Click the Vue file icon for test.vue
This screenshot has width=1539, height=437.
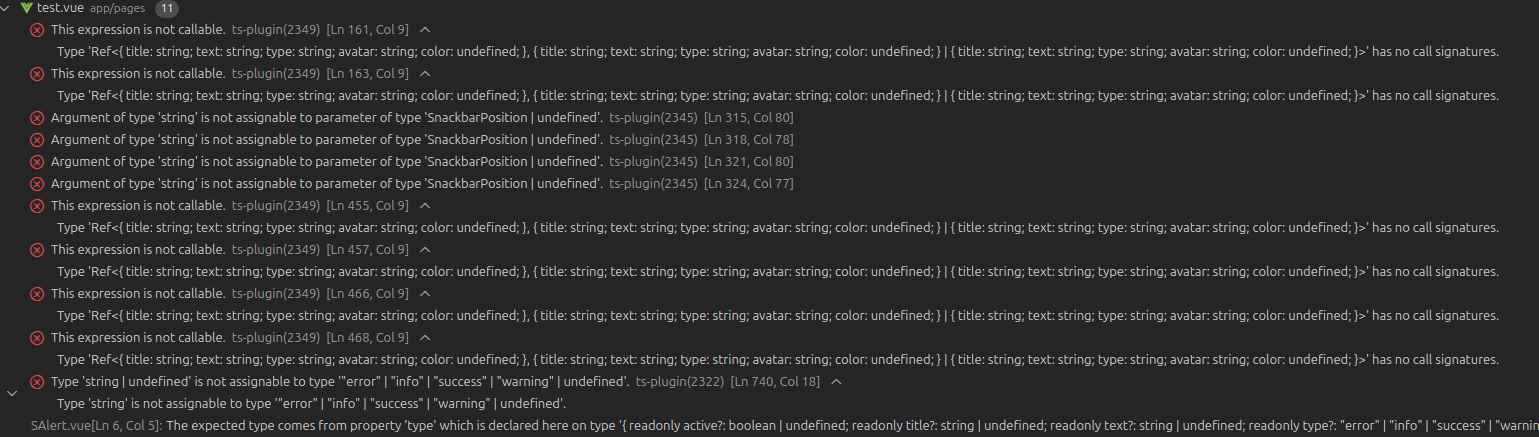pyautogui.click(x=27, y=8)
